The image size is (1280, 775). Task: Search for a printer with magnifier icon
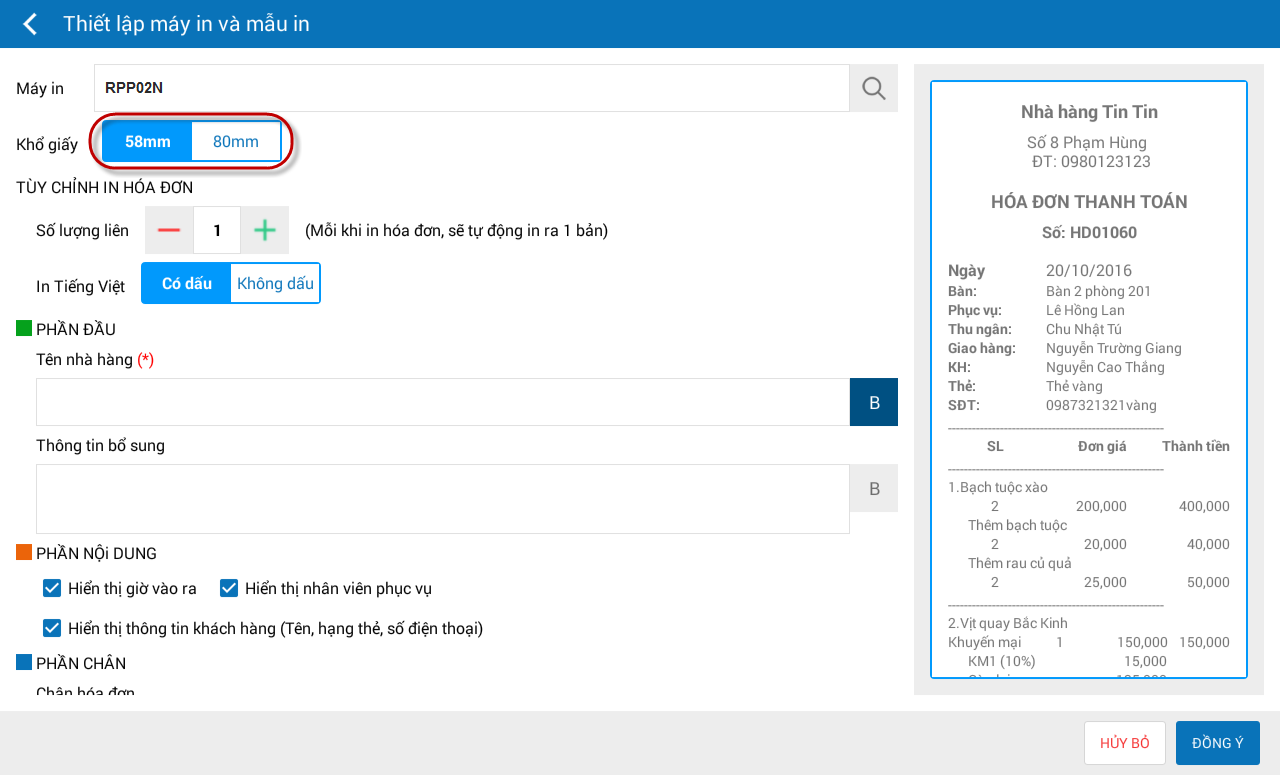[874, 88]
